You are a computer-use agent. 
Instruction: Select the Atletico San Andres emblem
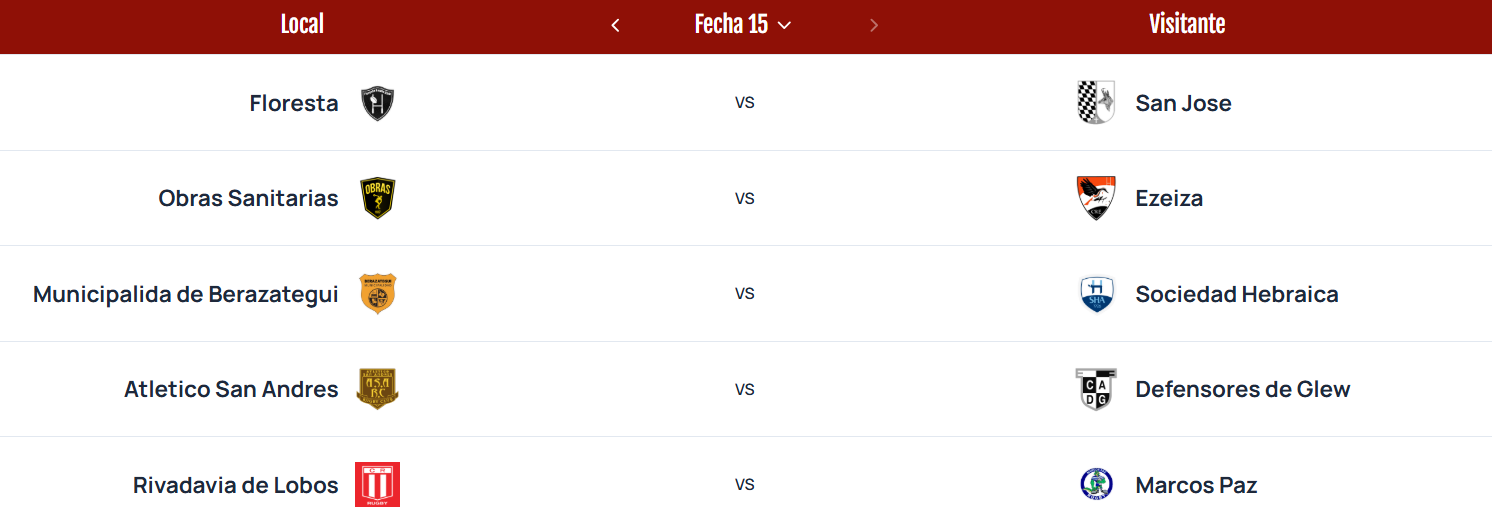[377, 389]
